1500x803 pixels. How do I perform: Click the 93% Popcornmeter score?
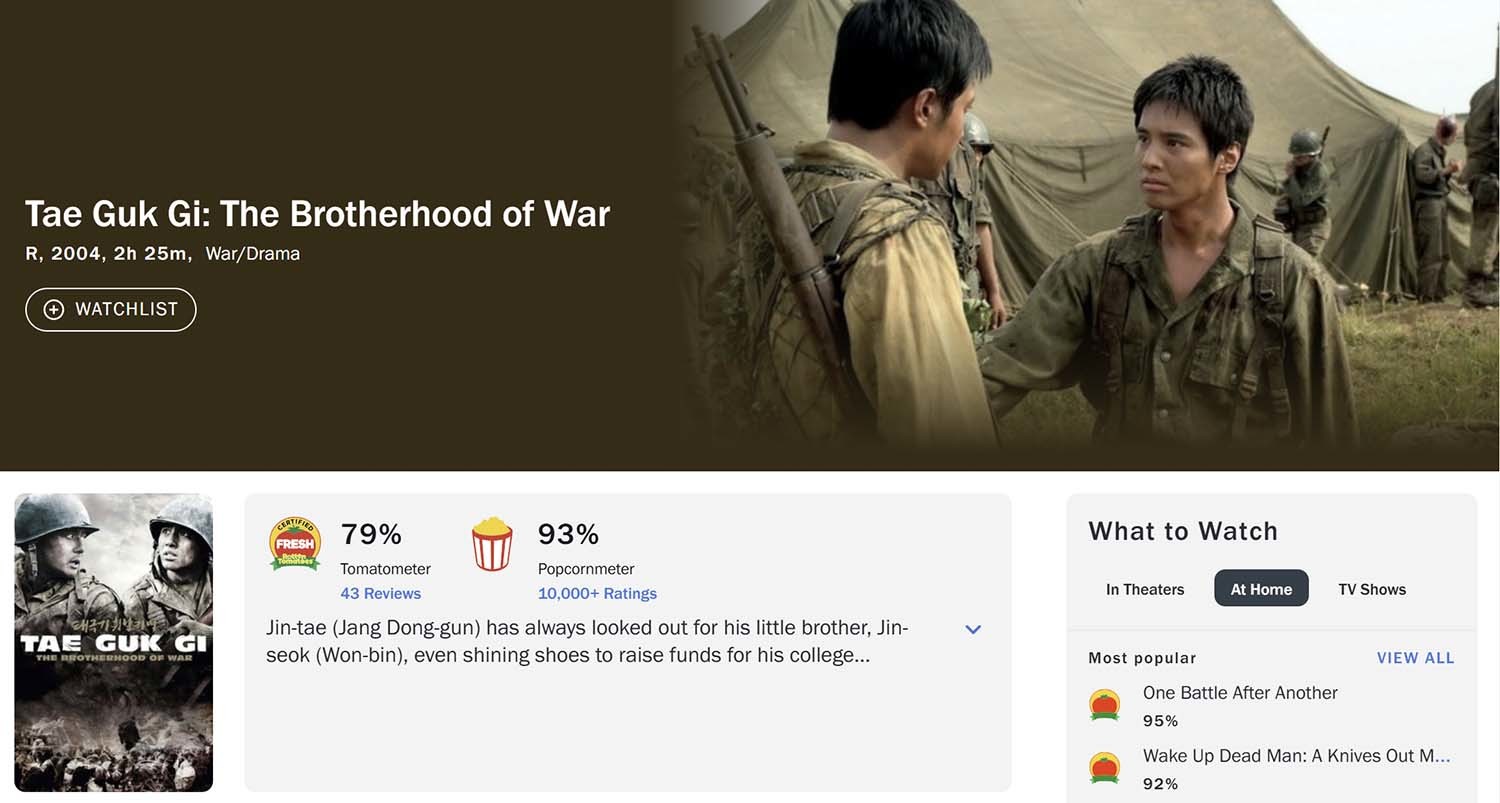[568, 535]
